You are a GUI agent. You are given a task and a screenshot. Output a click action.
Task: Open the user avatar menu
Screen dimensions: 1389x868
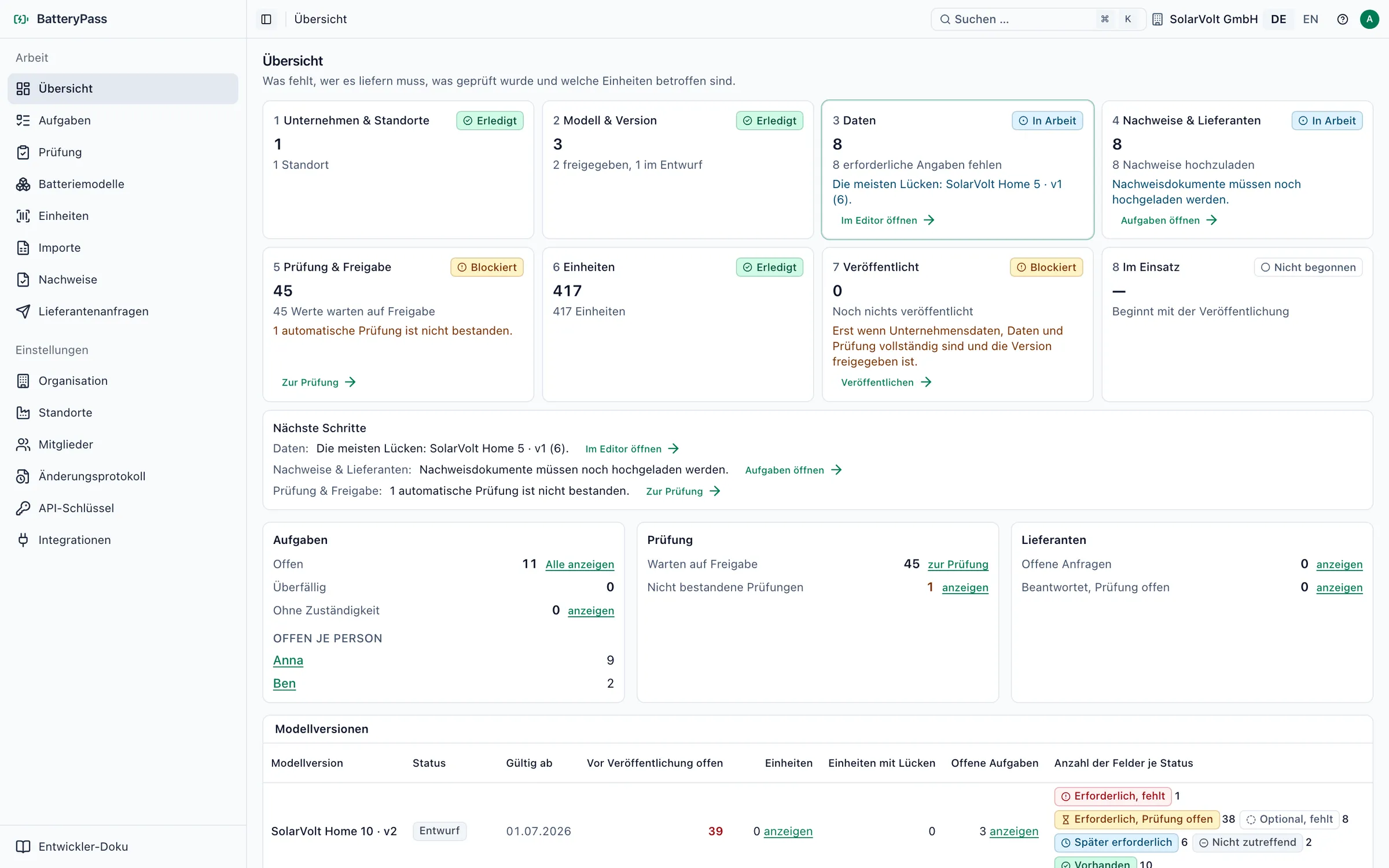[1369, 19]
